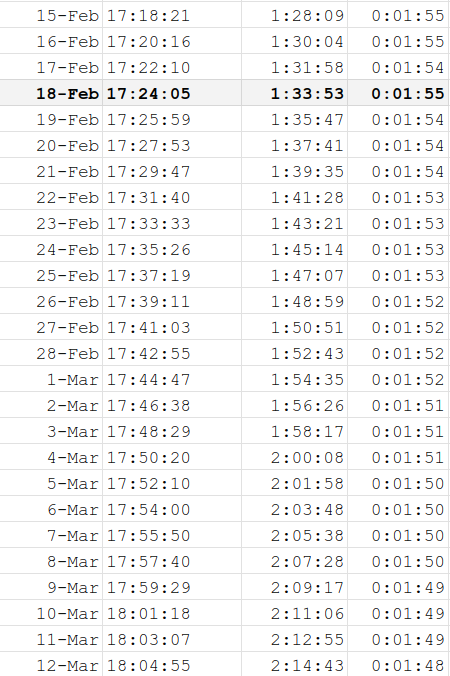The width and height of the screenshot is (450, 676).
Task: Click the cell containing 17:18:21
Action: coord(172,15)
